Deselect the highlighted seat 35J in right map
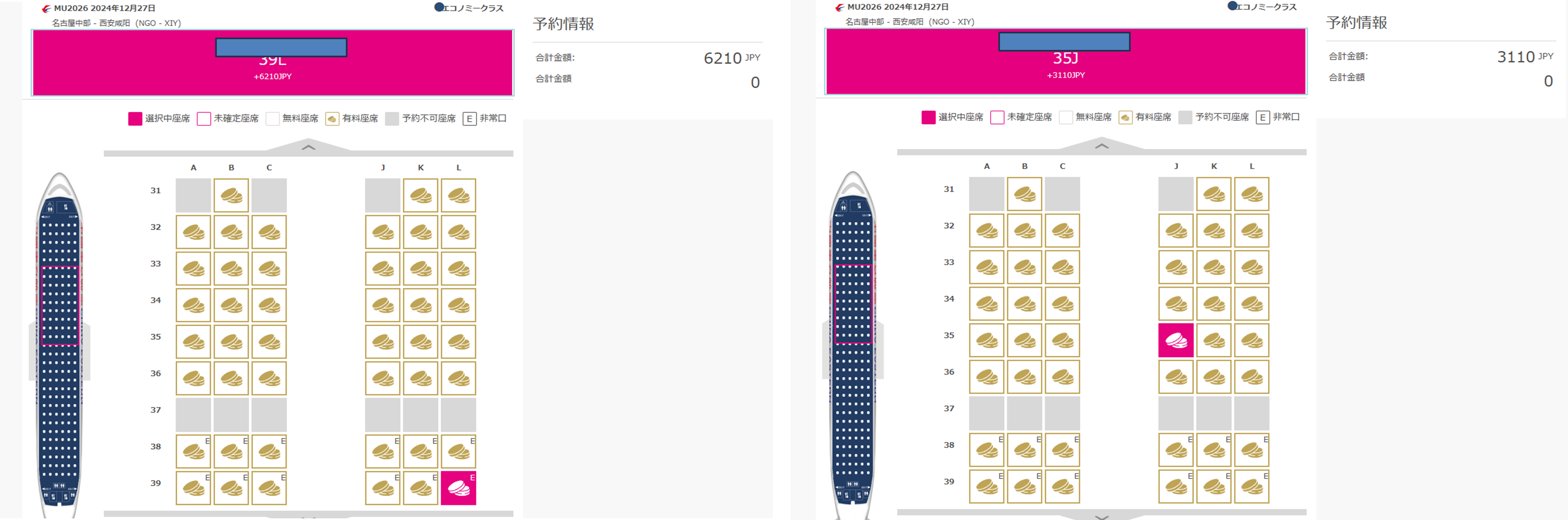This screenshot has height=520, width=1568. [x=1176, y=340]
